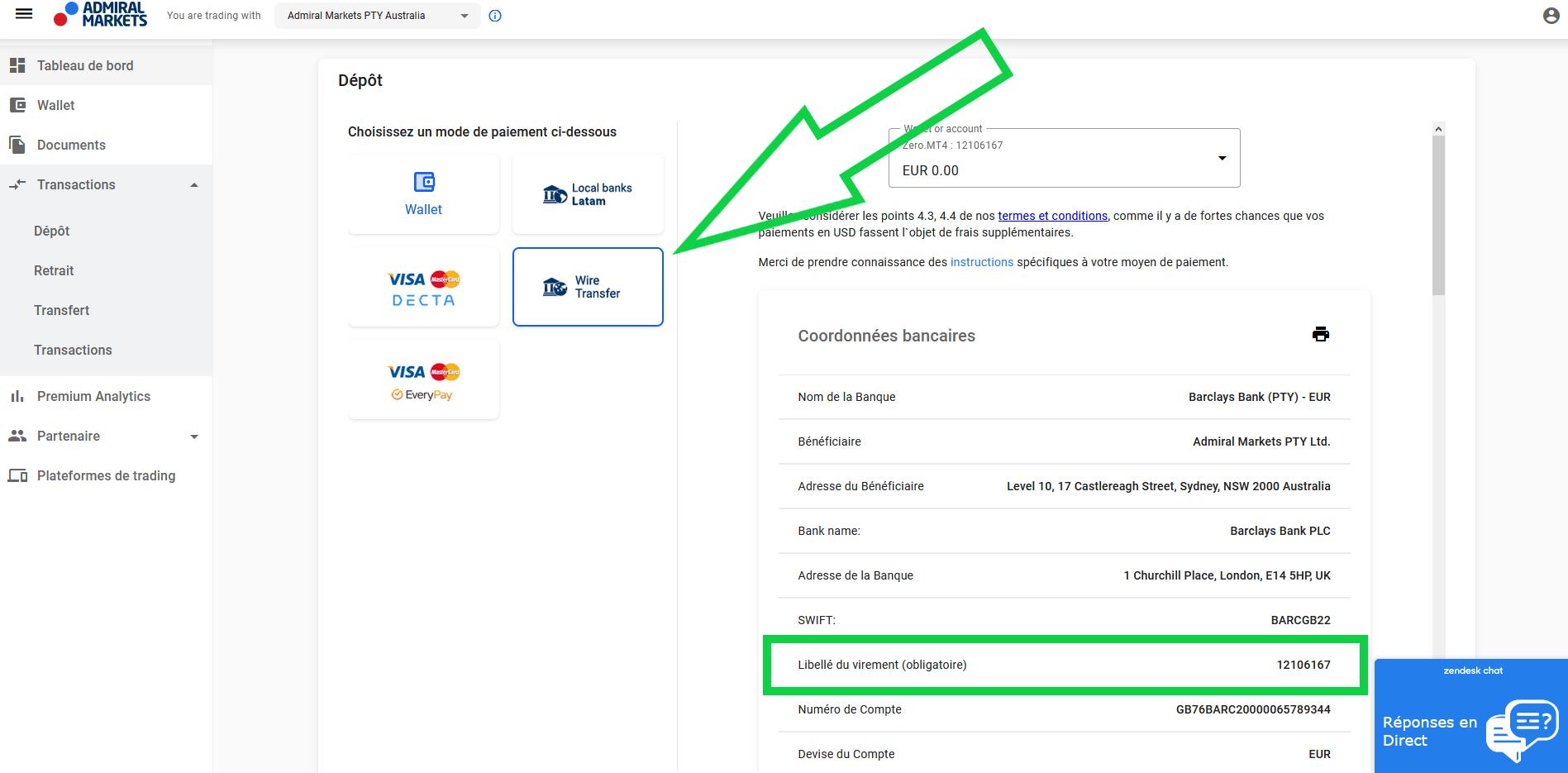The width and height of the screenshot is (1568, 773).
Task: Click the Transactions arrows icon in sidebar
Action: [x=17, y=184]
